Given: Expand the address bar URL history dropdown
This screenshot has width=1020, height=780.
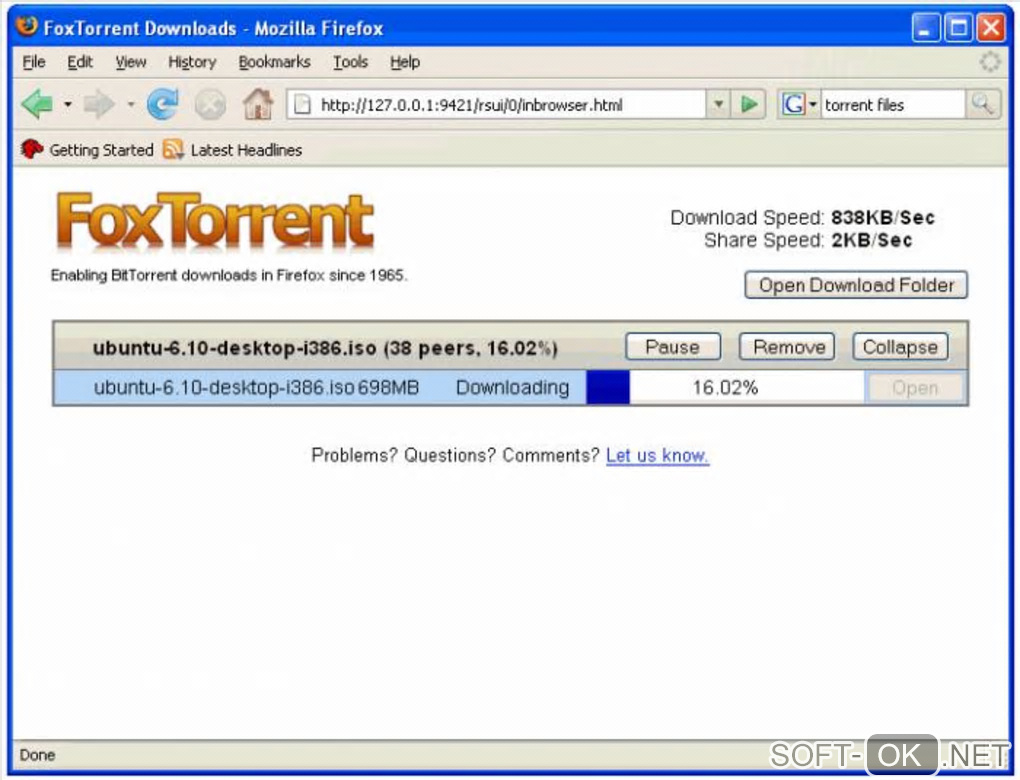Looking at the screenshot, I should pos(718,104).
